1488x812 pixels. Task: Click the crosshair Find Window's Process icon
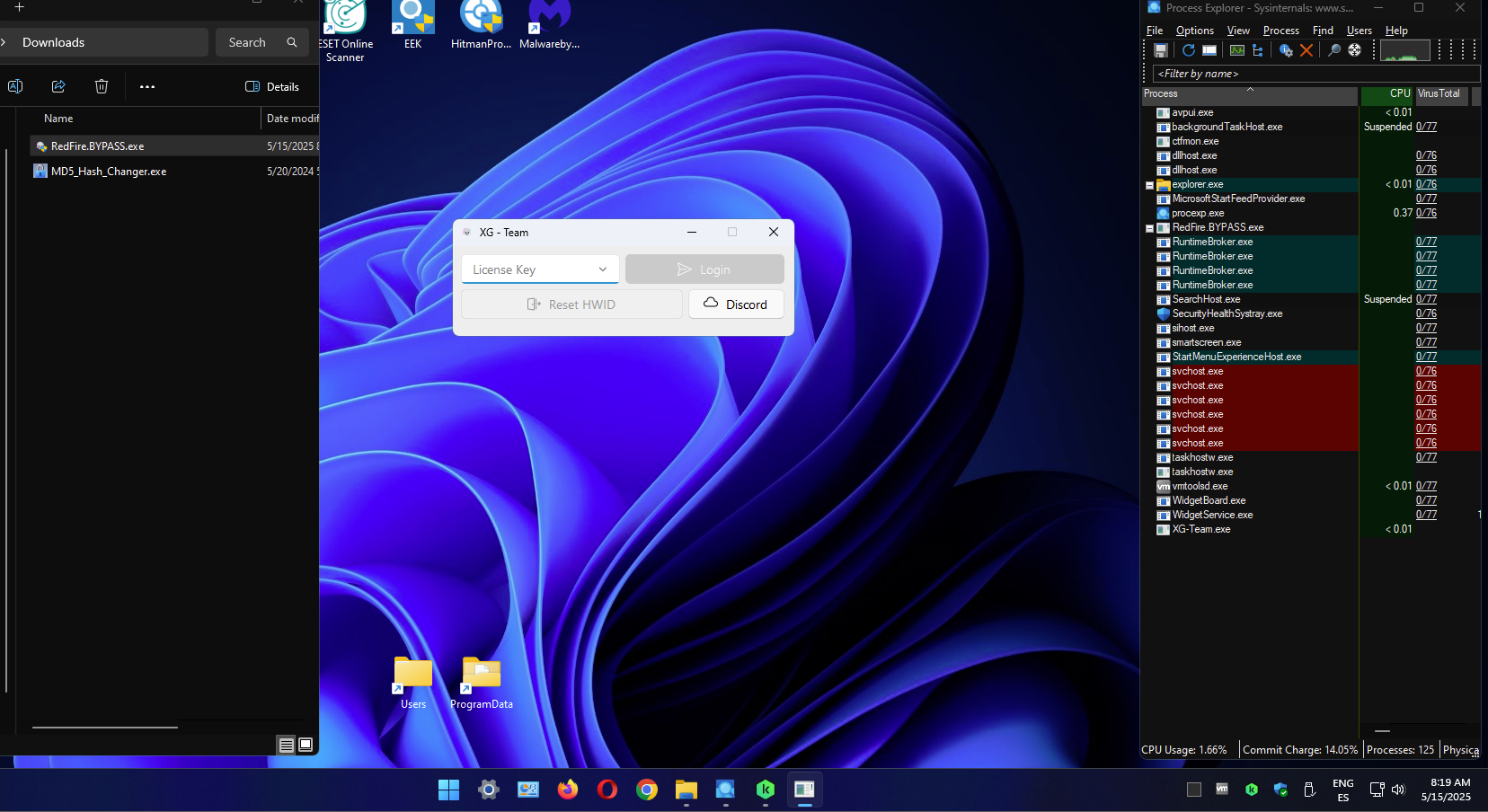coord(1354,50)
